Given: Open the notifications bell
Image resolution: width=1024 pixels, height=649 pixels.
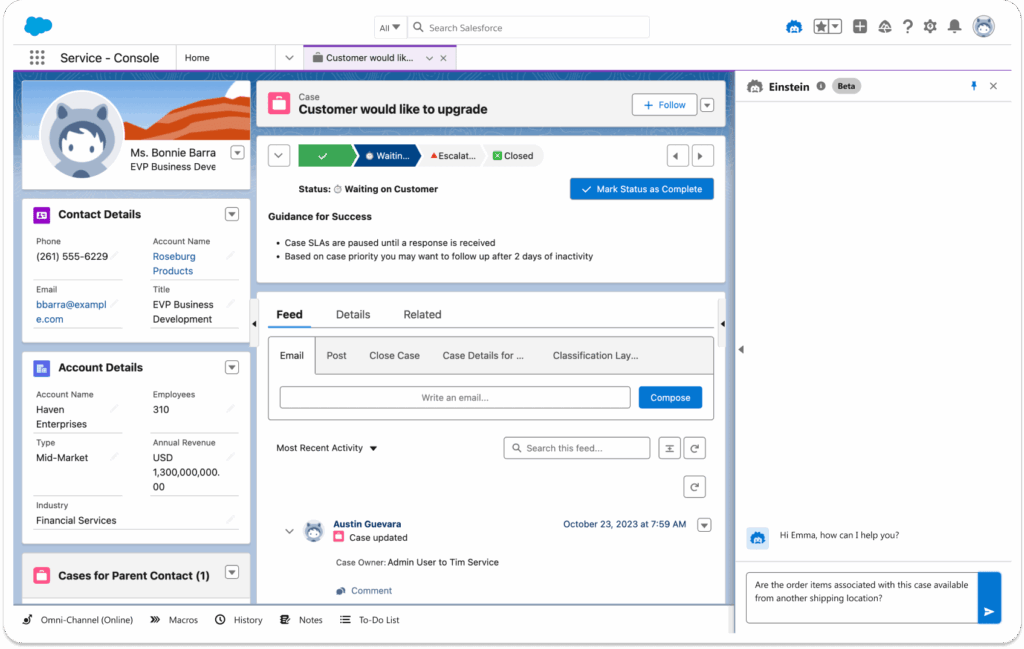Looking at the screenshot, I should point(955,27).
